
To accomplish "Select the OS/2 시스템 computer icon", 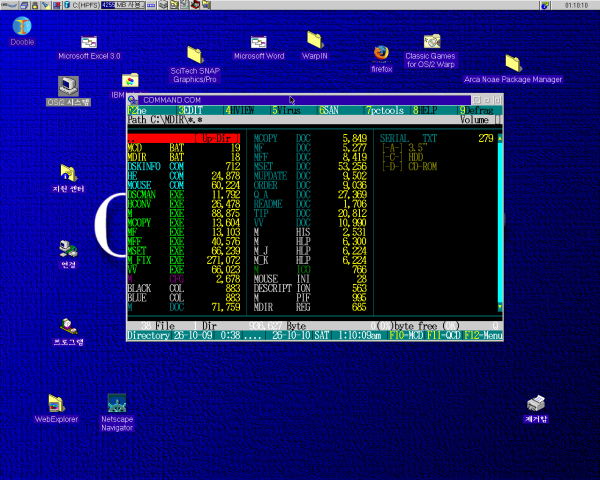I will pyautogui.click(x=68, y=86).
